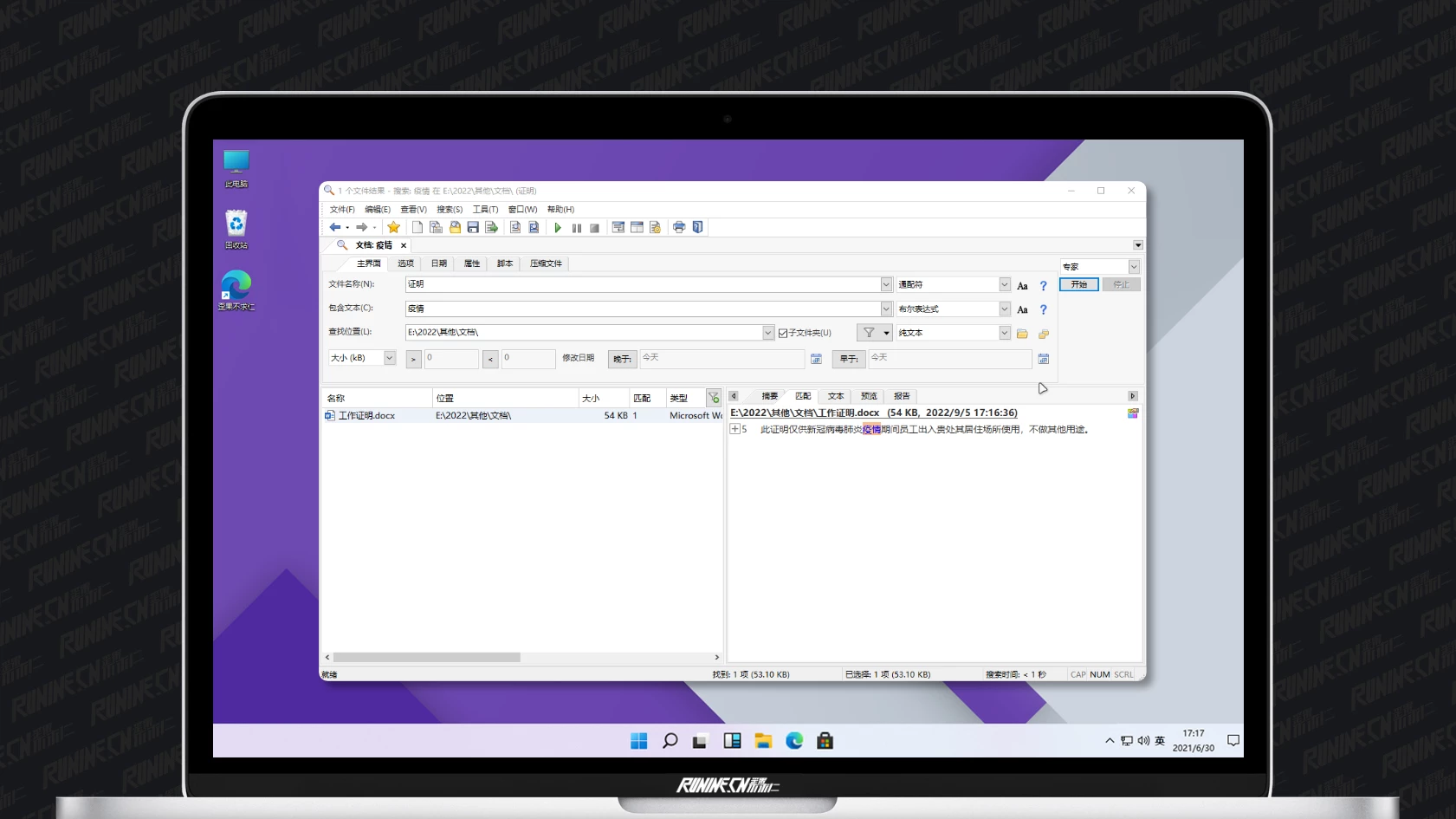1456x819 pixels.
Task: Switch to the 日期 tab
Action: point(439,263)
